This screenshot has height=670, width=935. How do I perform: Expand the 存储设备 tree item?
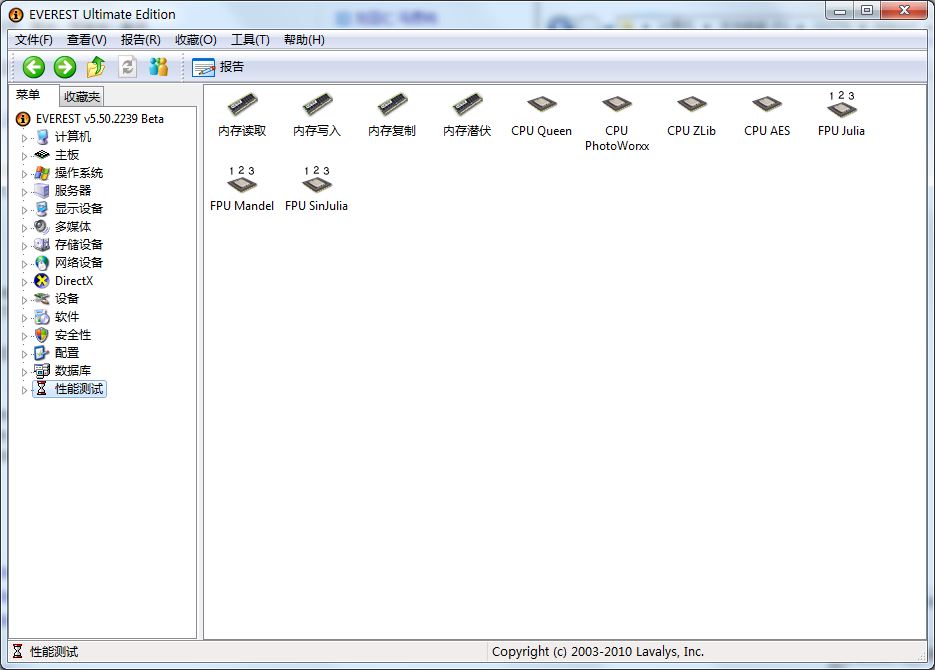click(x=23, y=244)
